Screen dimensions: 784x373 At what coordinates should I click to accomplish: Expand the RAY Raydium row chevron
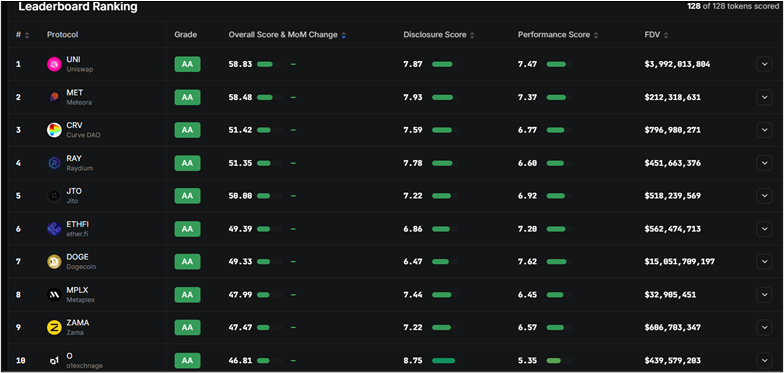coord(764,163)
